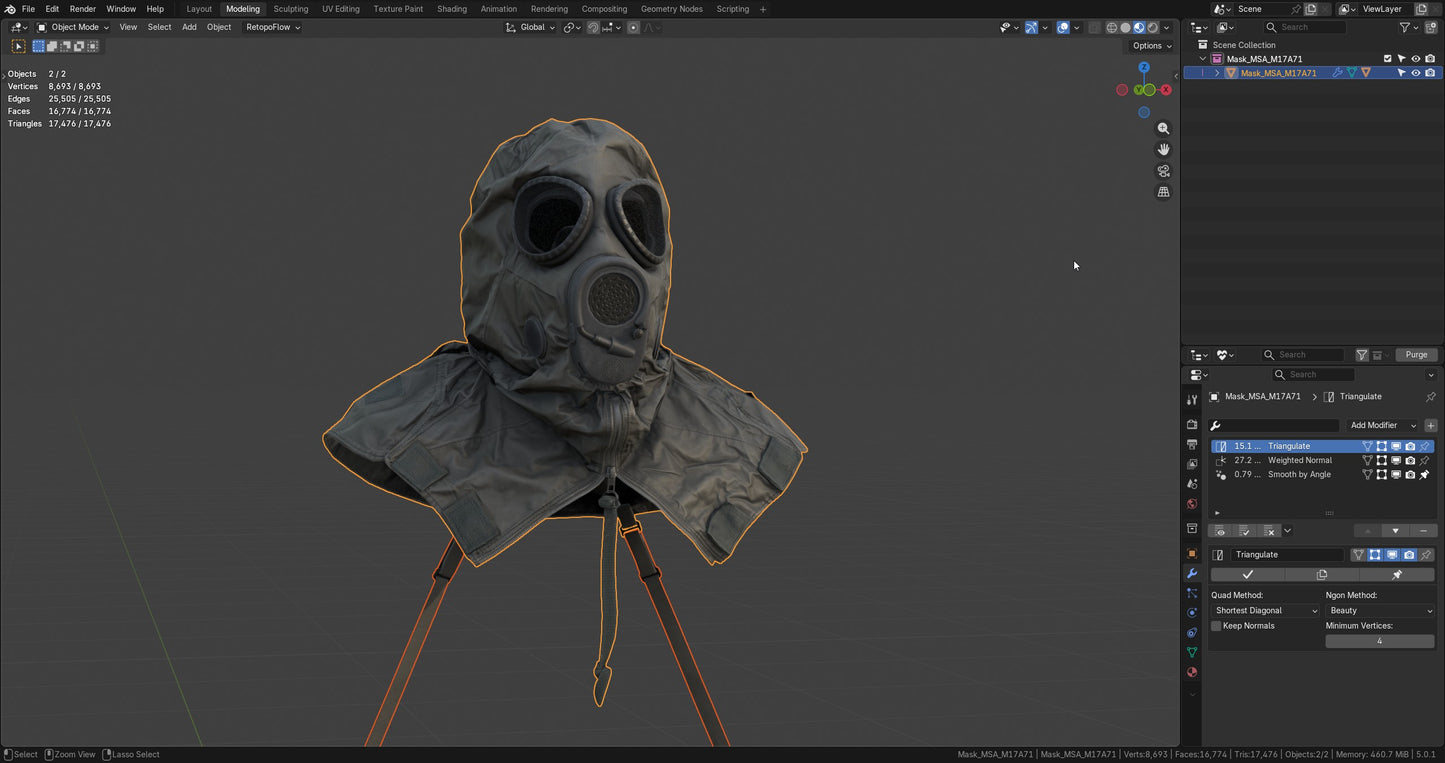Open the Render menu

point(83,9)
